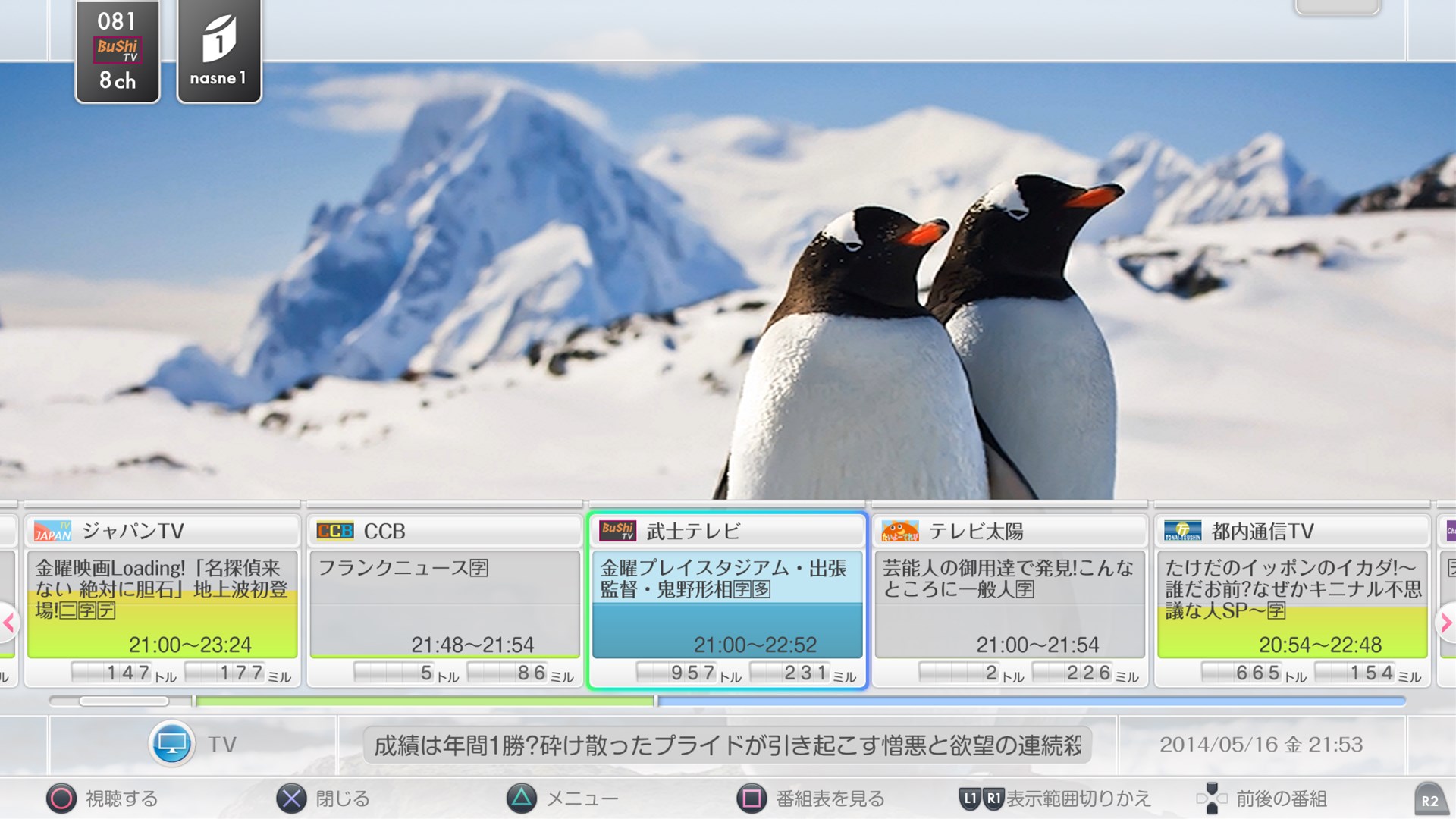The width and height of the screenshot is (1456, 819).
Task: Click the green program progress bar
Action: point(425,701)
